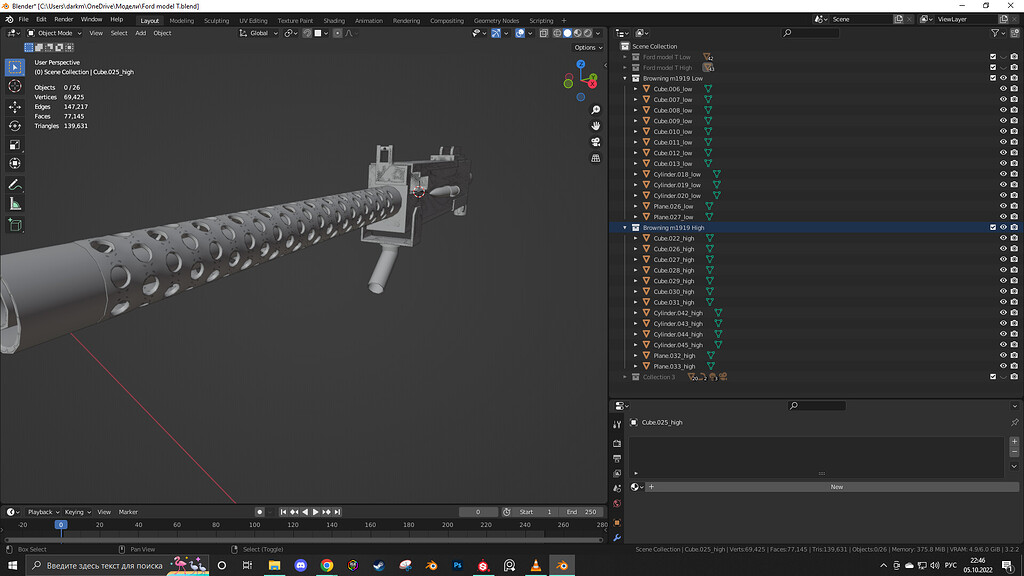Open the Playback dropdown in timeline
Viewport: 1024px width, 576px height.
[x=43, y=512]
